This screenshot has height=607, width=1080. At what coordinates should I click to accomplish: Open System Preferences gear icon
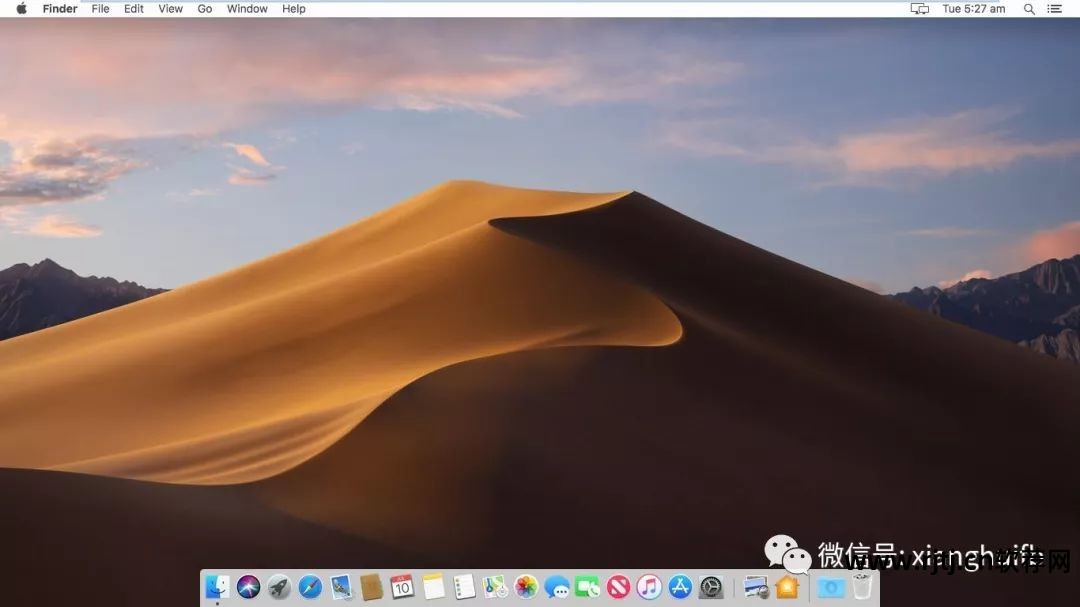[x=710, y=587]
